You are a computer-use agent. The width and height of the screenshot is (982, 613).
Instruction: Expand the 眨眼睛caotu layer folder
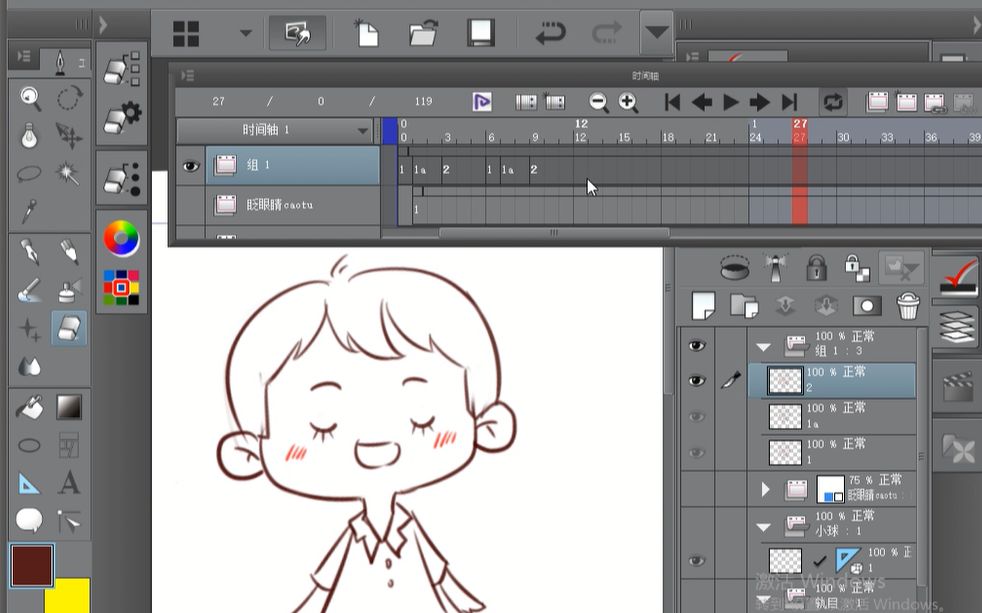(765, 489)
